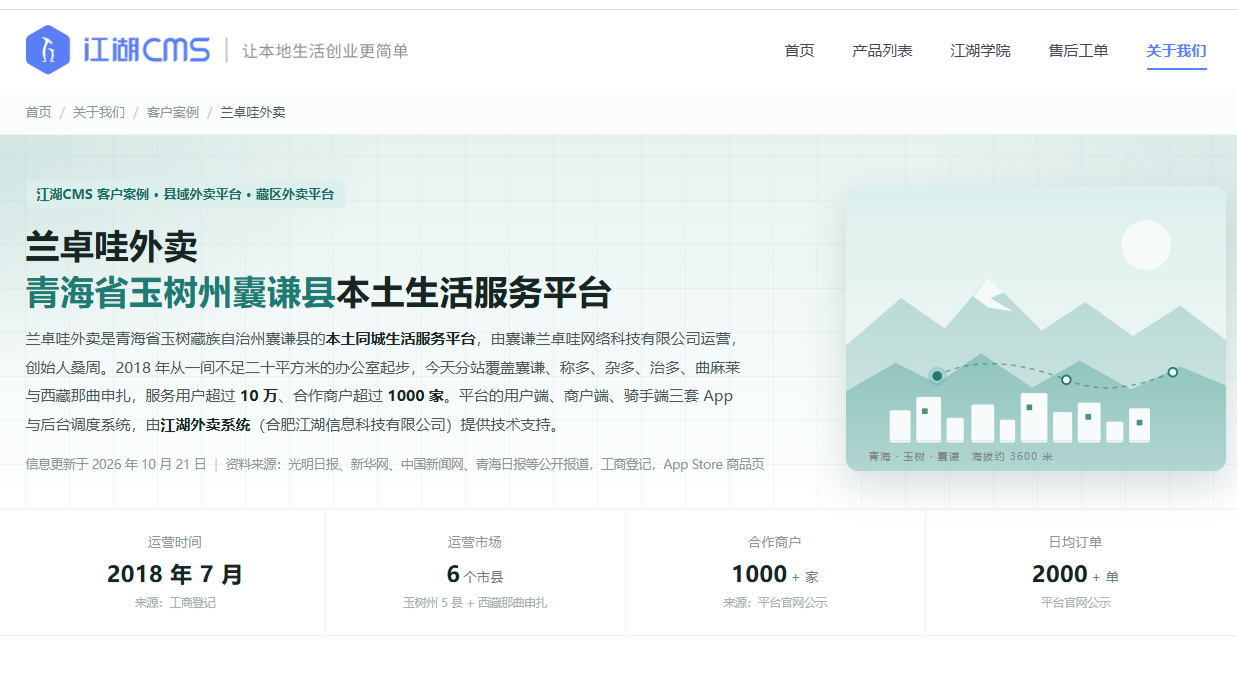
Task: Click the 6 个市县 statistic
Action: tap(475, 574)
